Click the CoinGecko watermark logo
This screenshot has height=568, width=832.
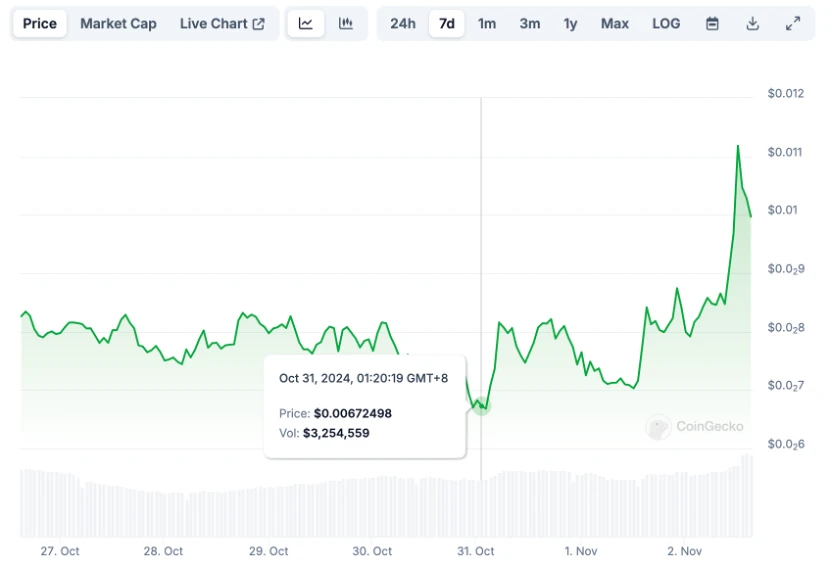(695, 427)
